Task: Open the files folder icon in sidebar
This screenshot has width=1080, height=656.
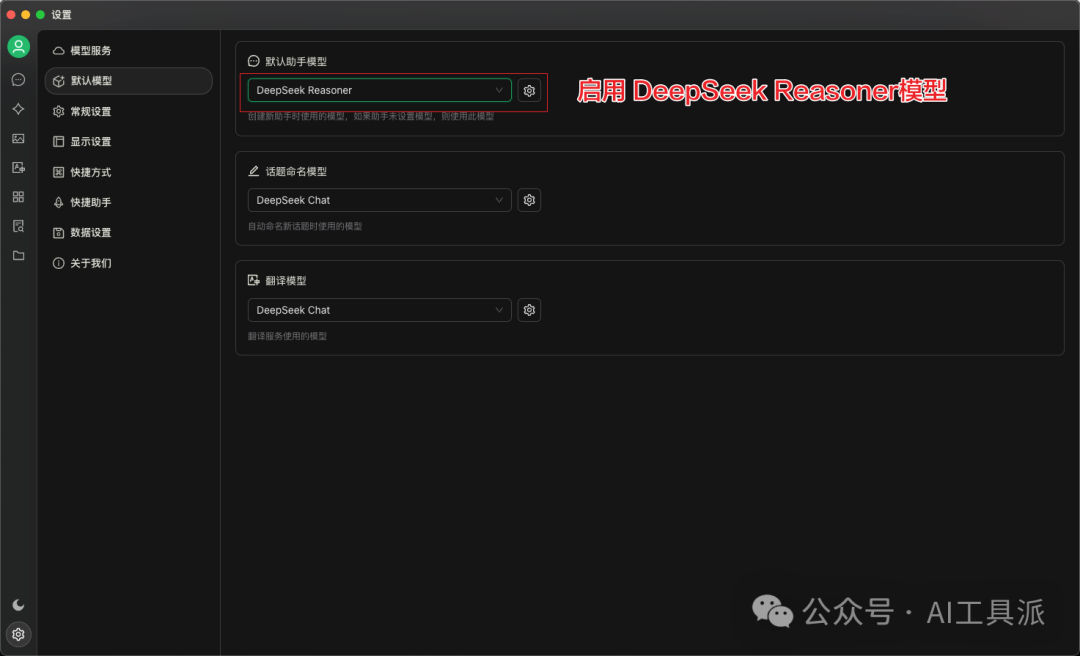Action: point(19,256)
